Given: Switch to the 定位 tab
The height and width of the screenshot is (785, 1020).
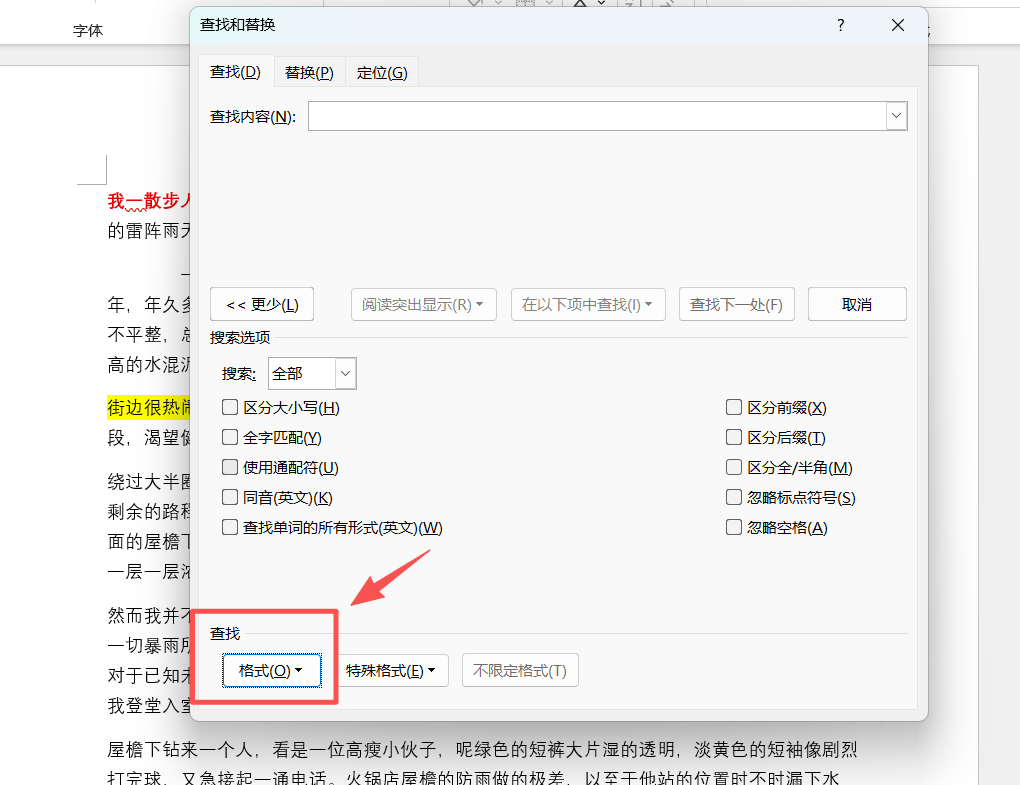Looking at the screenshot, I should pyautogui.click(x=381, y=71).
